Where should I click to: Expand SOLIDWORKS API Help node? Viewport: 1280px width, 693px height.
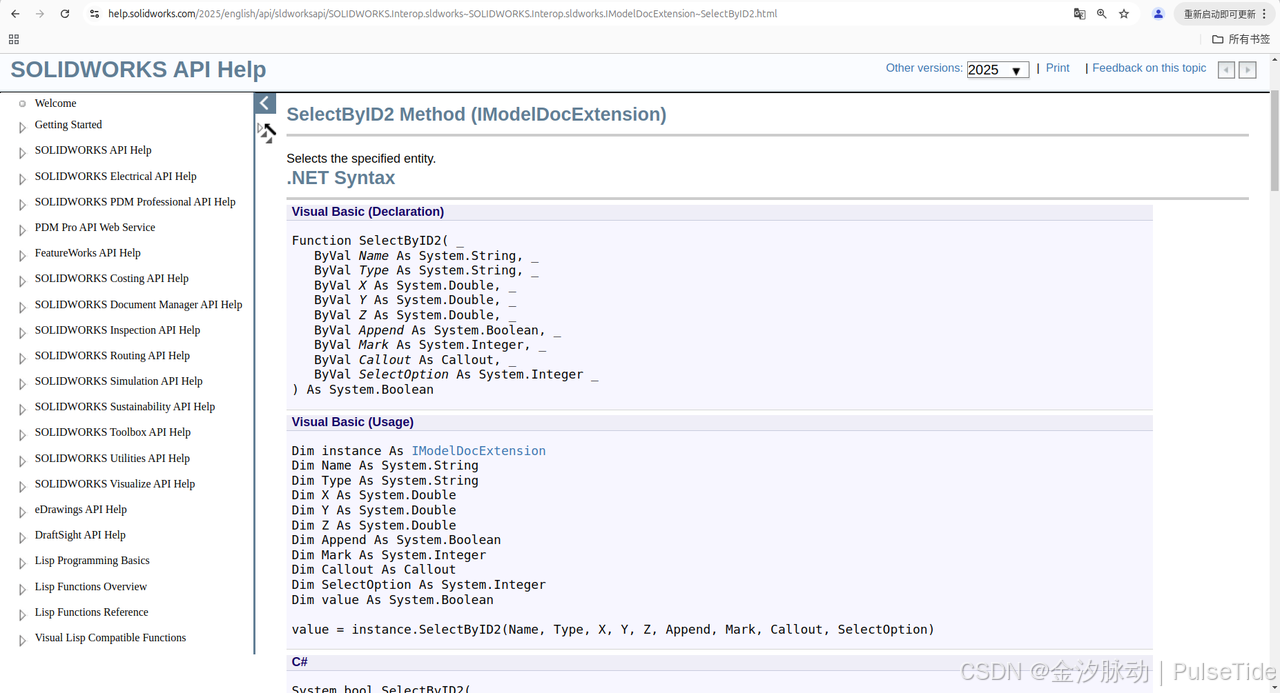pyautogui.click(x=22, y=153)
